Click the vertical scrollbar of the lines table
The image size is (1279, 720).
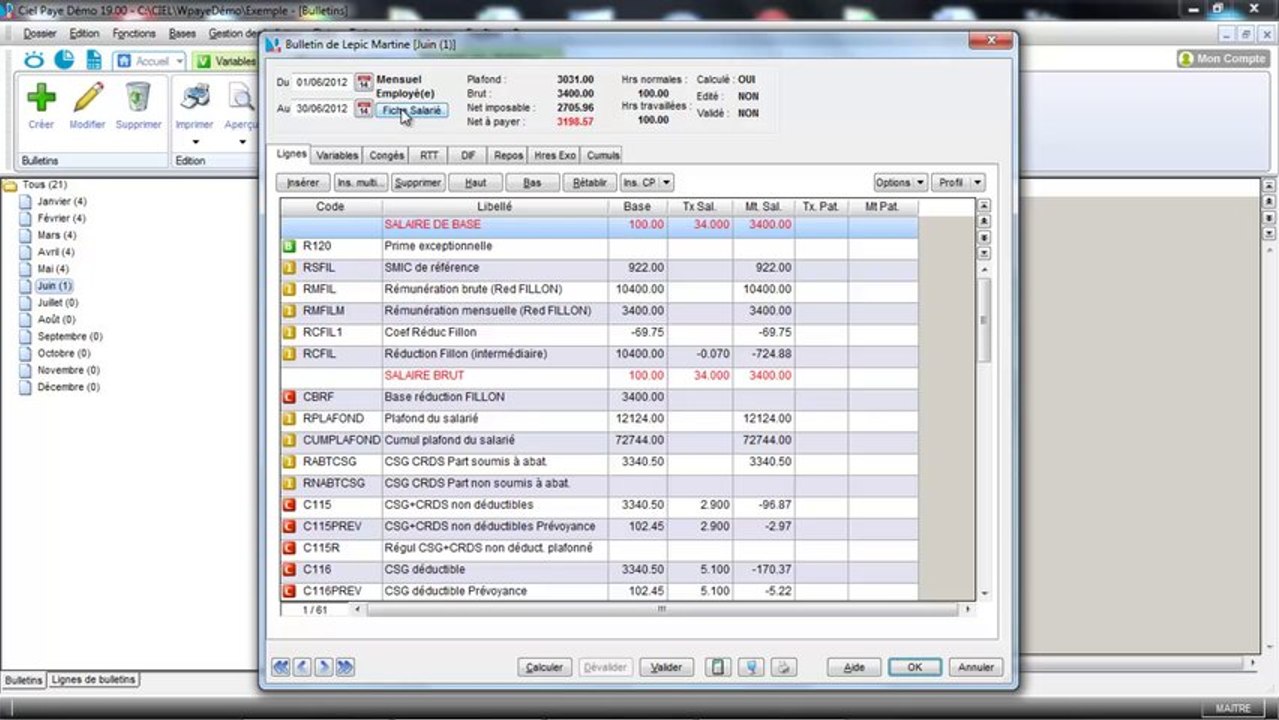[984, 320]
